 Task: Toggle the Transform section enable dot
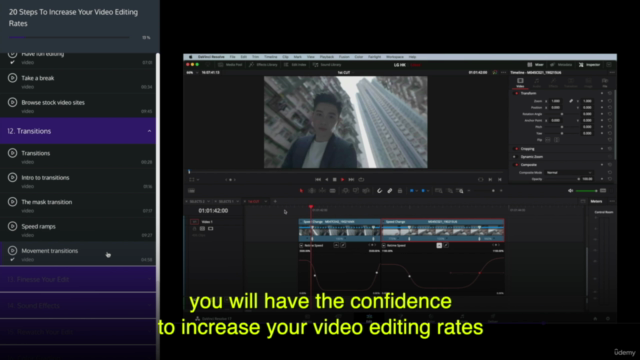(516, 93)
